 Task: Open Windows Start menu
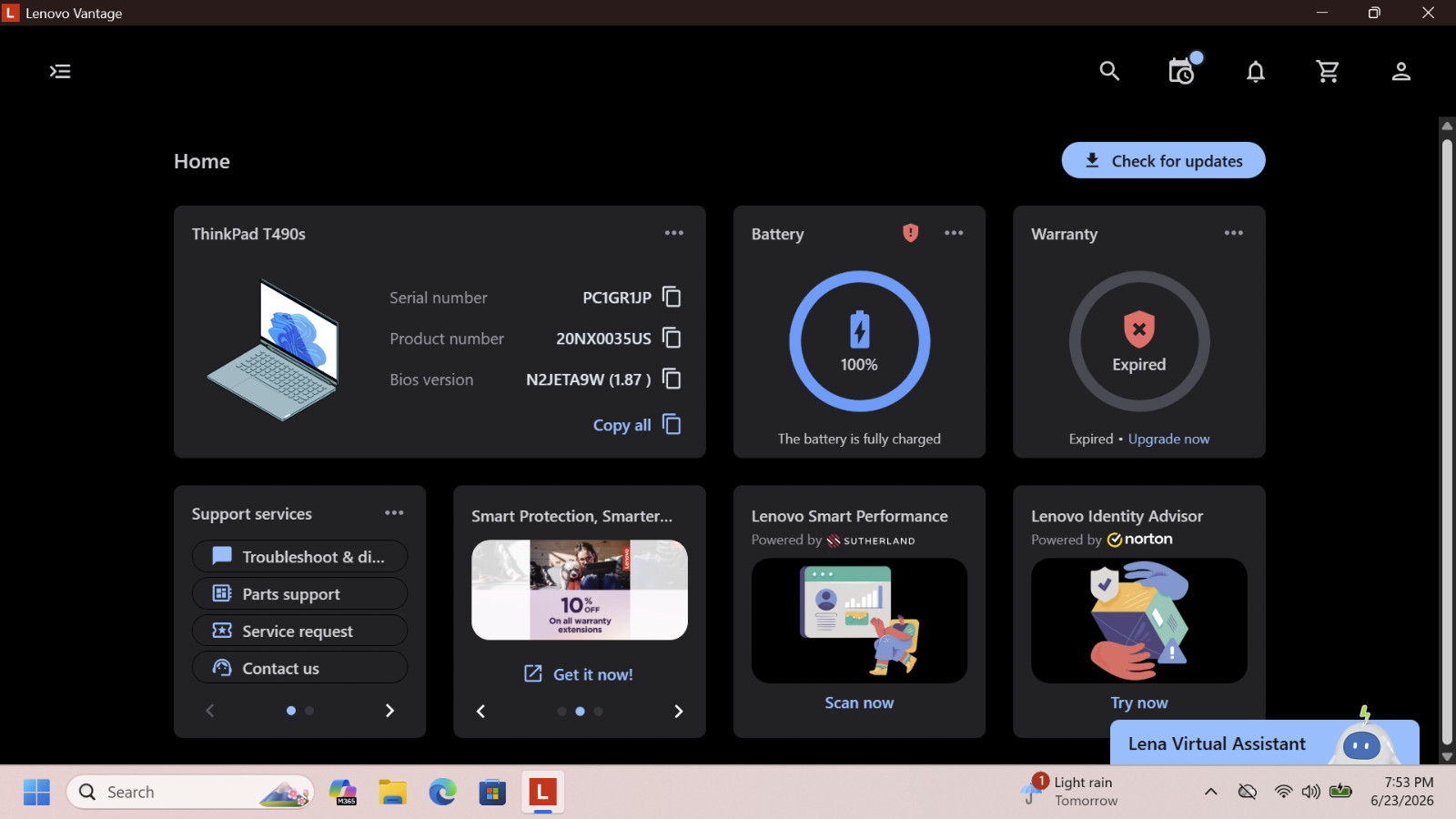click(x=36, y=793)
